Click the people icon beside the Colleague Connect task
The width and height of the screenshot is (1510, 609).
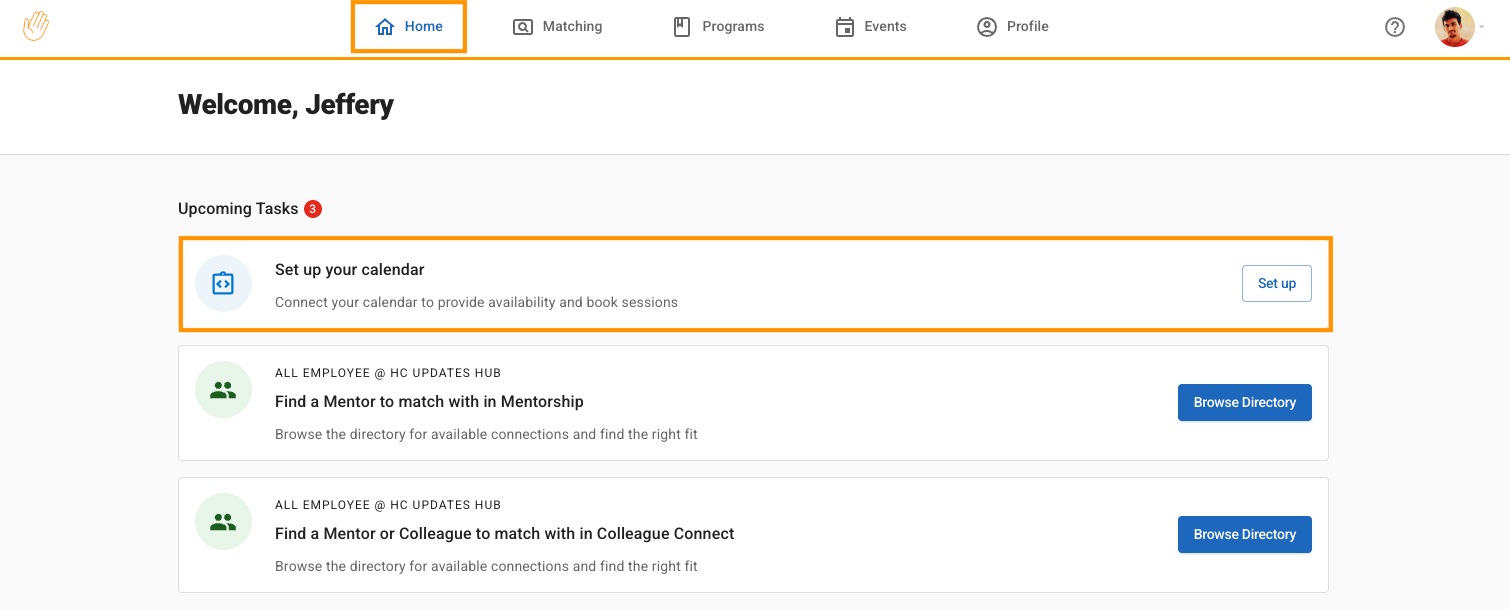coord(223,522)
